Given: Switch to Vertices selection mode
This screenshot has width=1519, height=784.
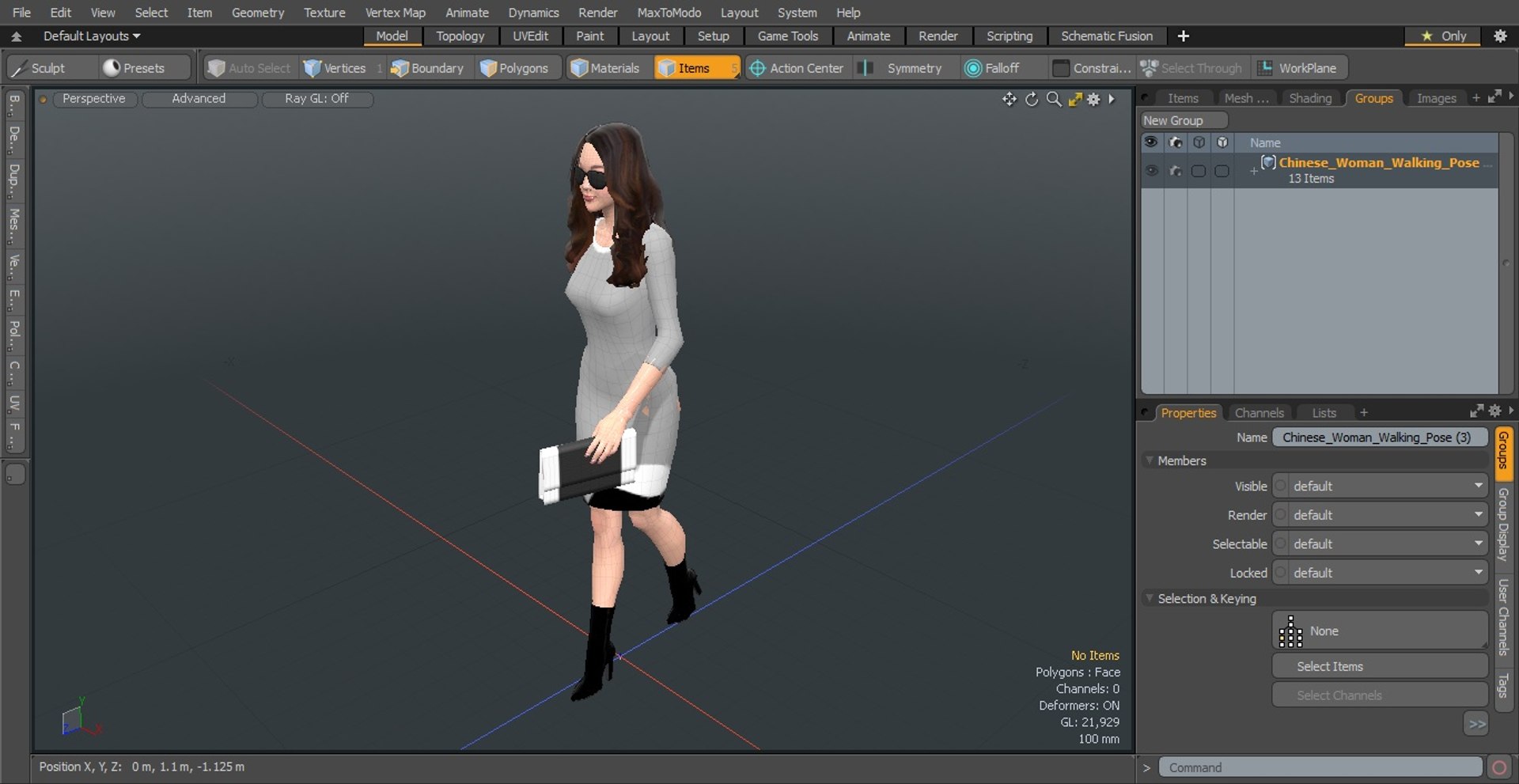Looking at the screenshot, I should (x=335, y=68).
